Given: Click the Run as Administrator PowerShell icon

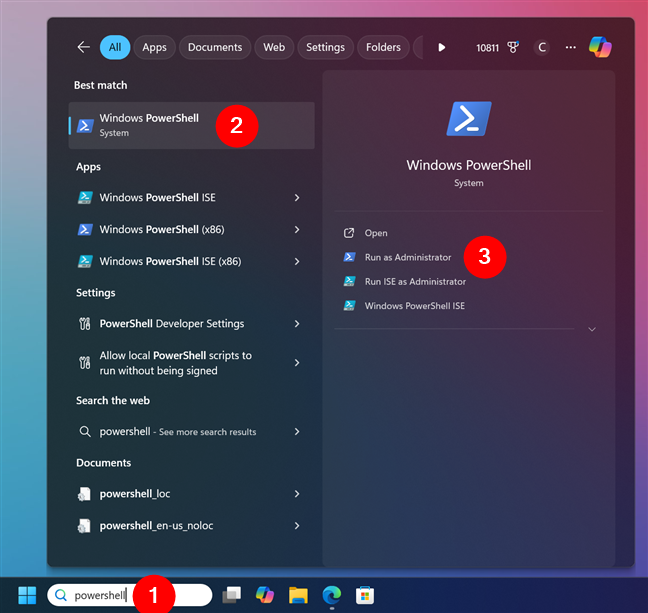Looking at the screenshot, I should coord(349,257).
